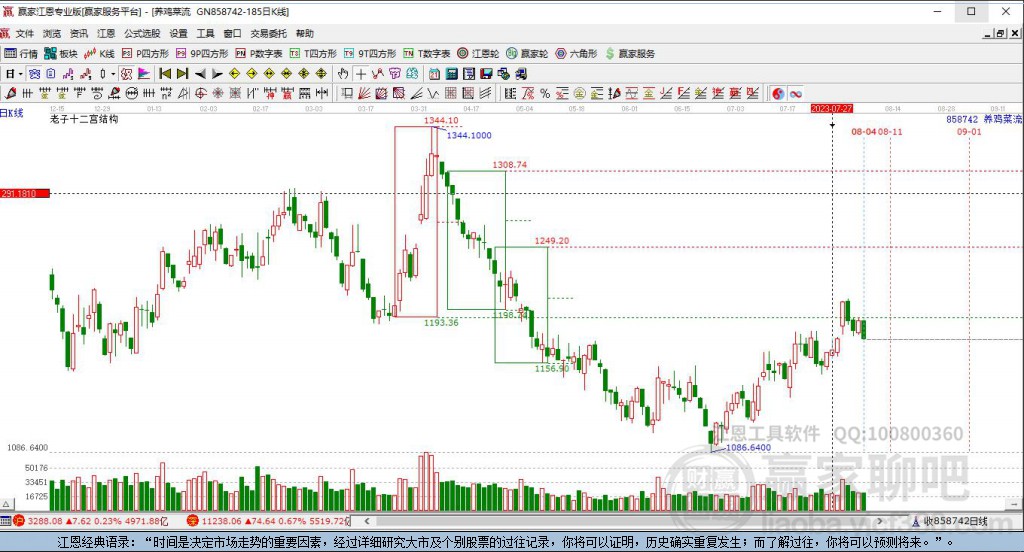The height and width of the screenshot is (552, 1024).
Task: Select the percent % drawing tool
Action: click(545, 93)
